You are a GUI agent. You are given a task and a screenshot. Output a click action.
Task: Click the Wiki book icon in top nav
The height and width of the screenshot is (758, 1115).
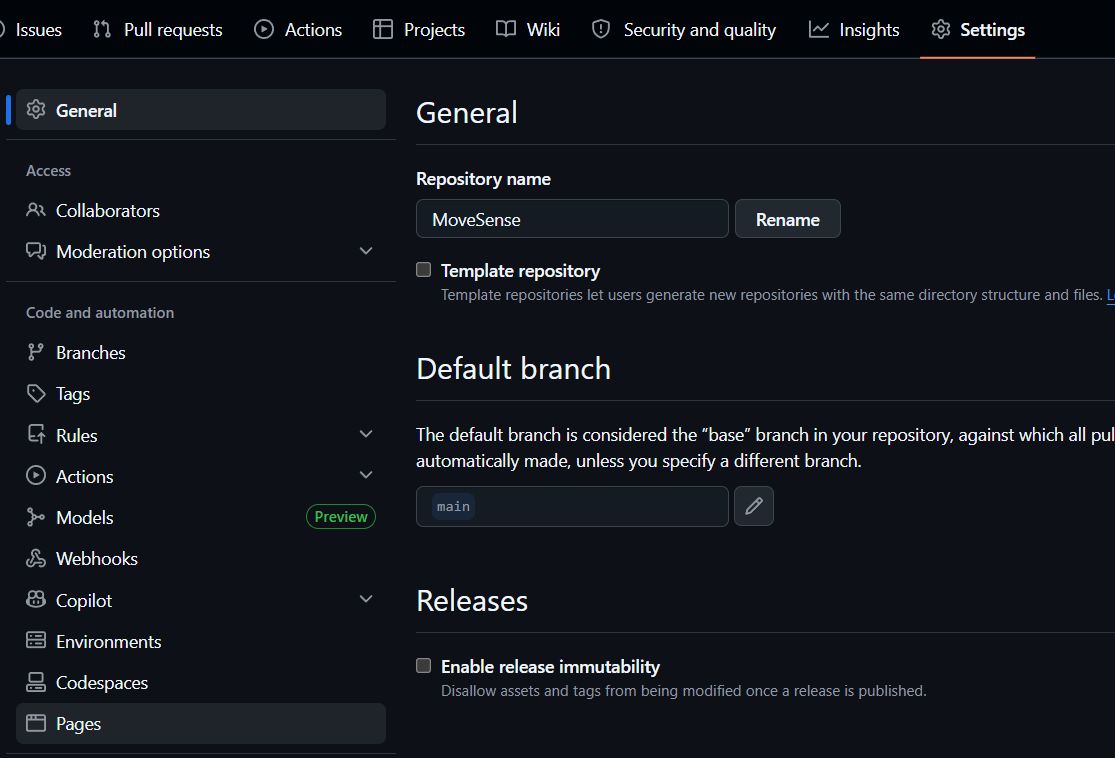[506, 29]
